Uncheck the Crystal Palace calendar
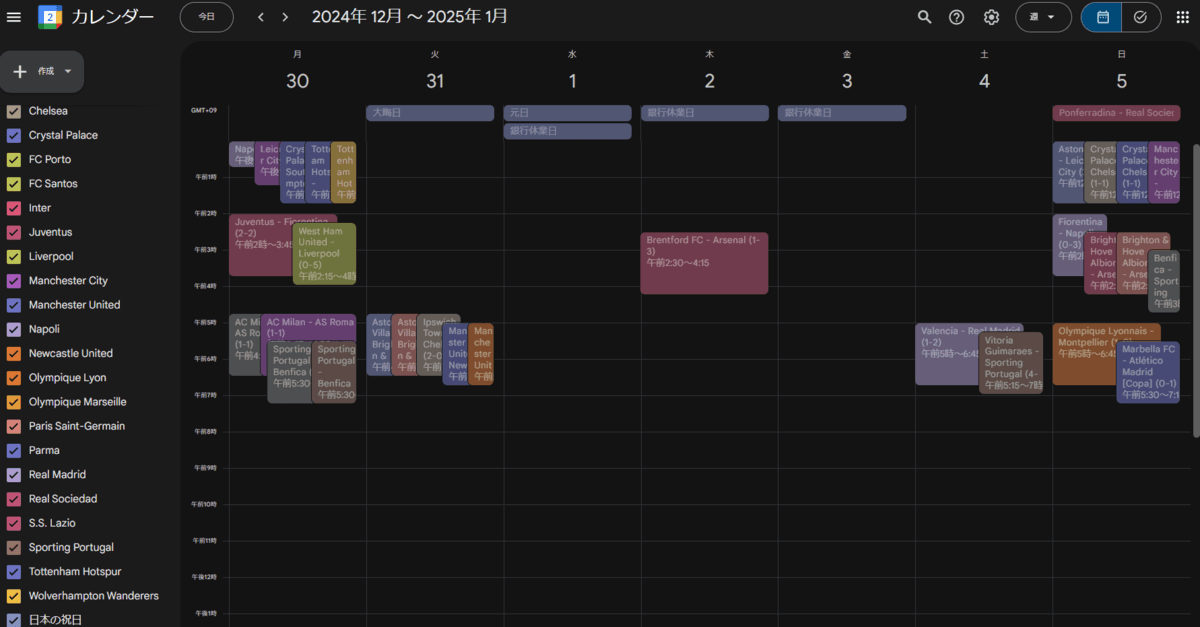1200x627 pixels. click(14, 135)
